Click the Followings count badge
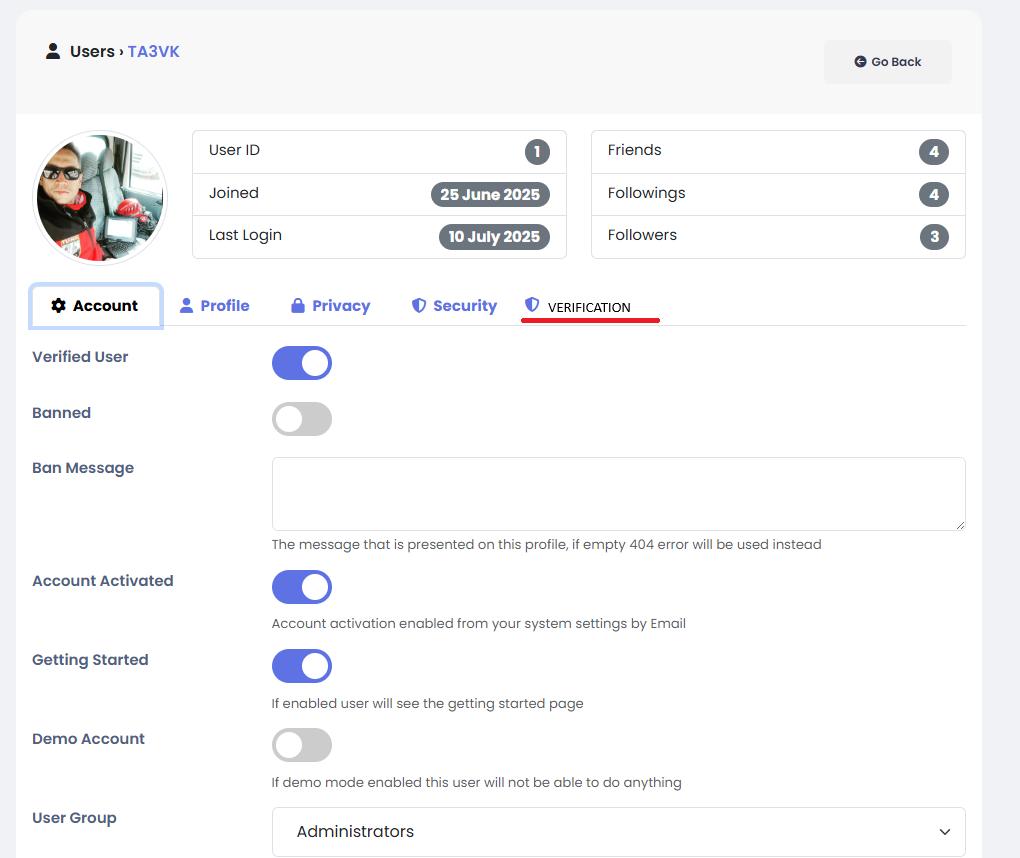Screen dimensions: 1020x858 tap(933, 194)
